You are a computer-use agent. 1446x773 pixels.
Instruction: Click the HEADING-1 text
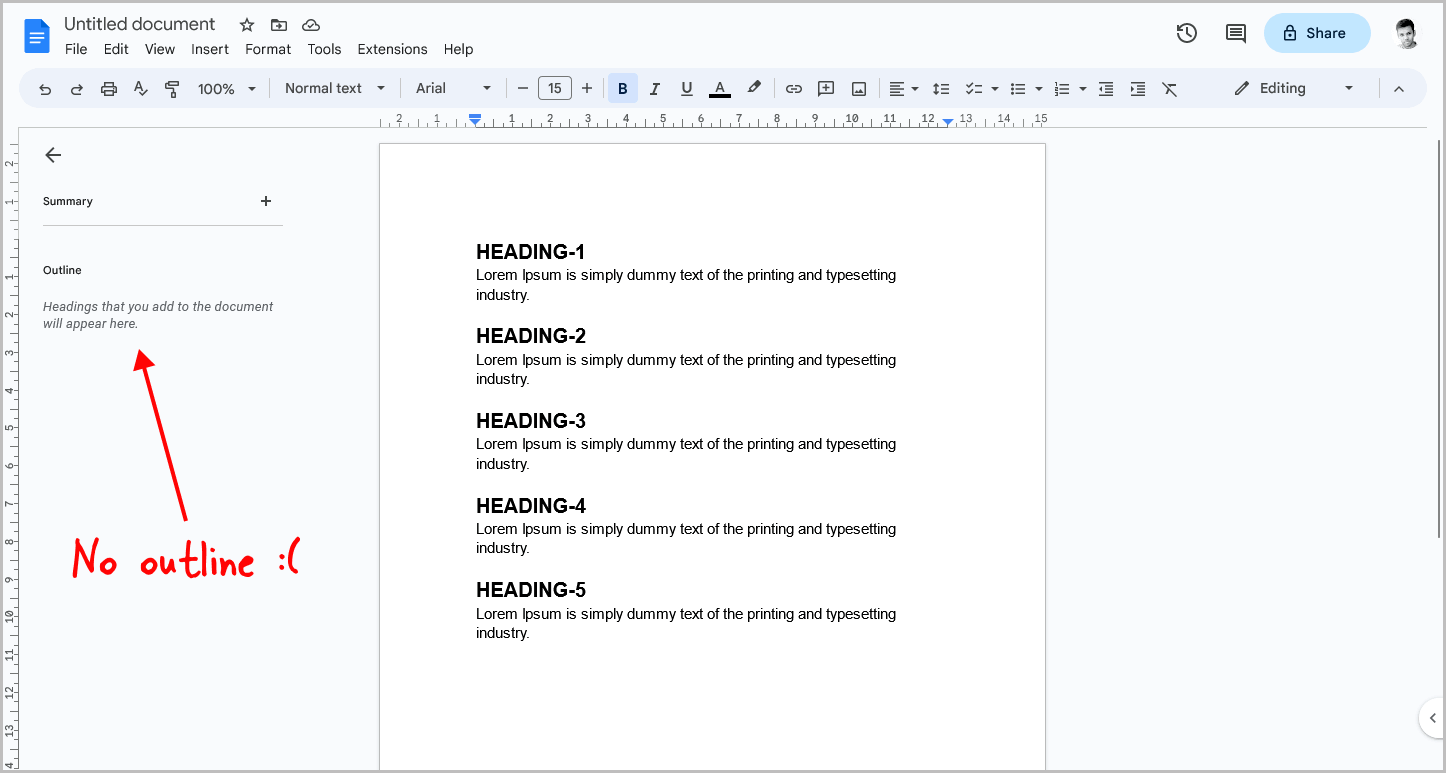pos(530,252)
